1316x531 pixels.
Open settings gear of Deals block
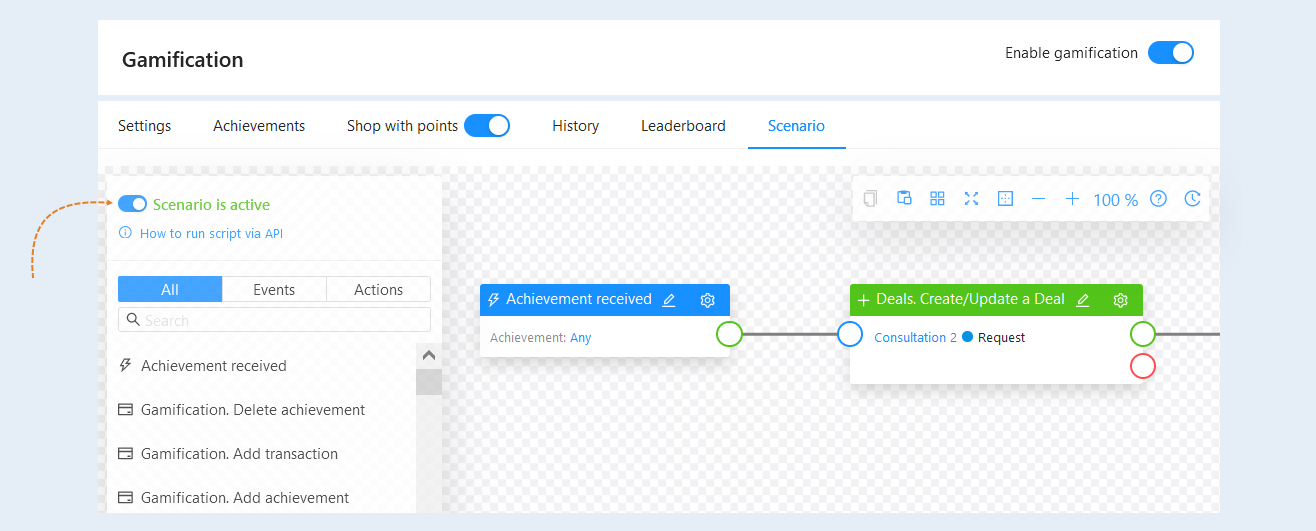[1121, 300]
